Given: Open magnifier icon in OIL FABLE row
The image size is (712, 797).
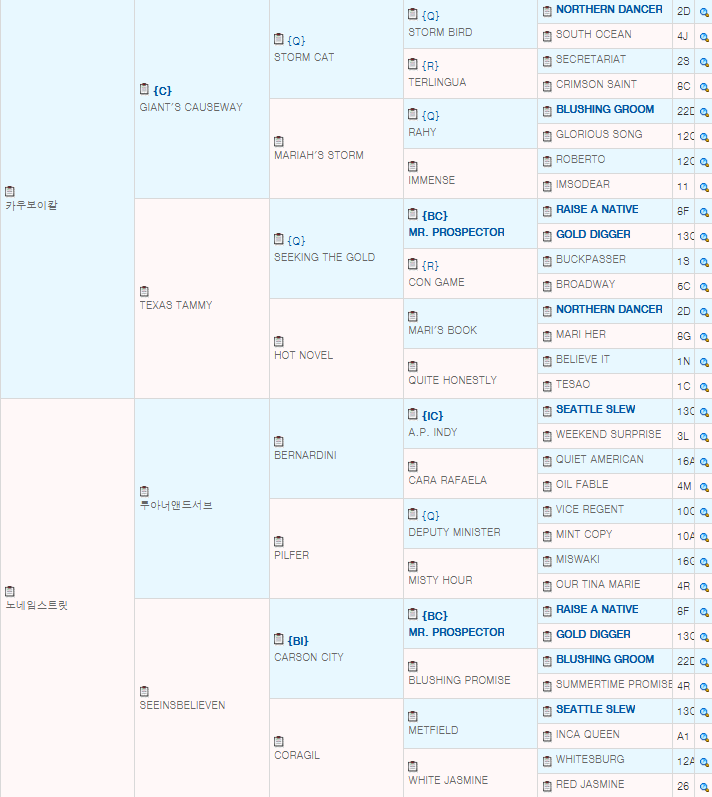Looking at the screenshot, I should [704, 487].
